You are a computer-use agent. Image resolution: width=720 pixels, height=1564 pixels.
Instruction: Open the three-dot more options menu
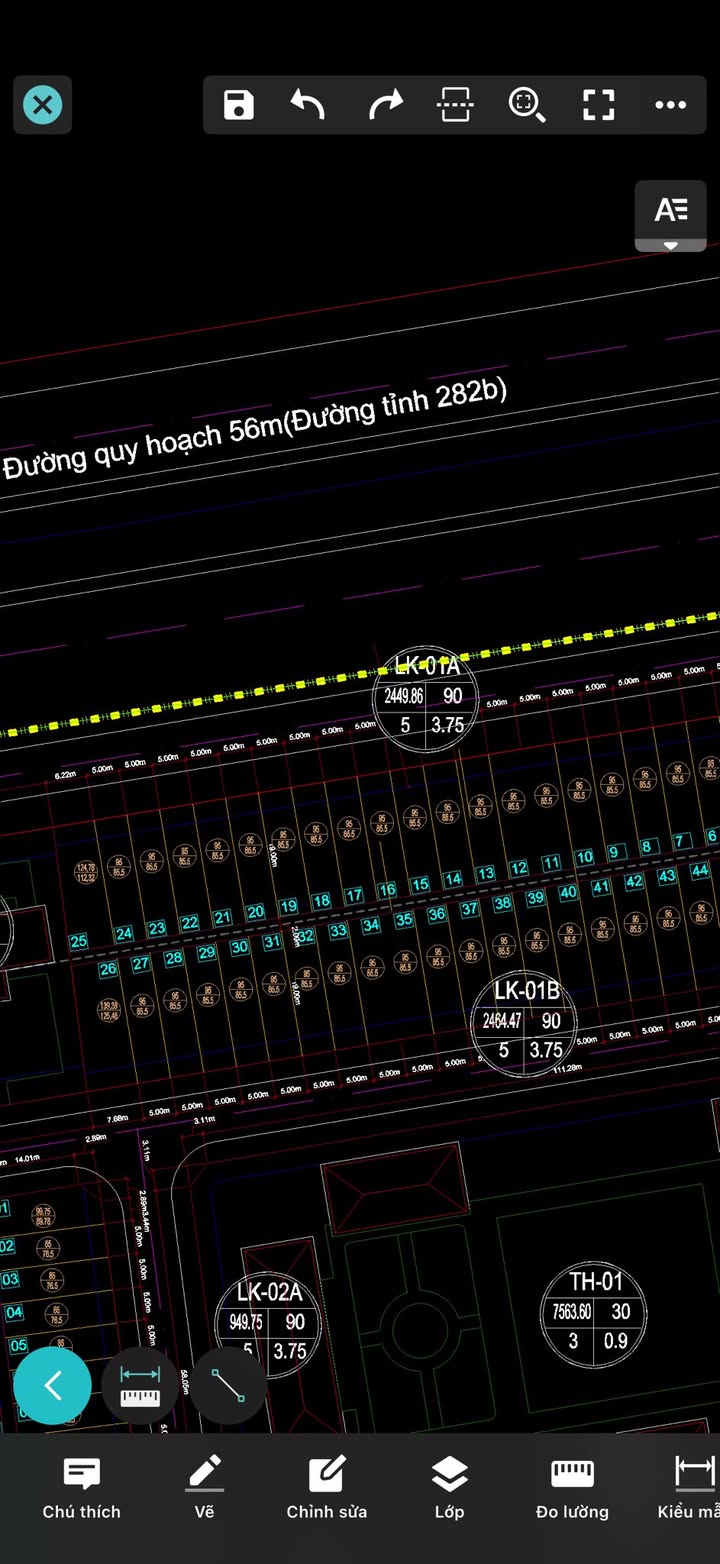[670, 104]
